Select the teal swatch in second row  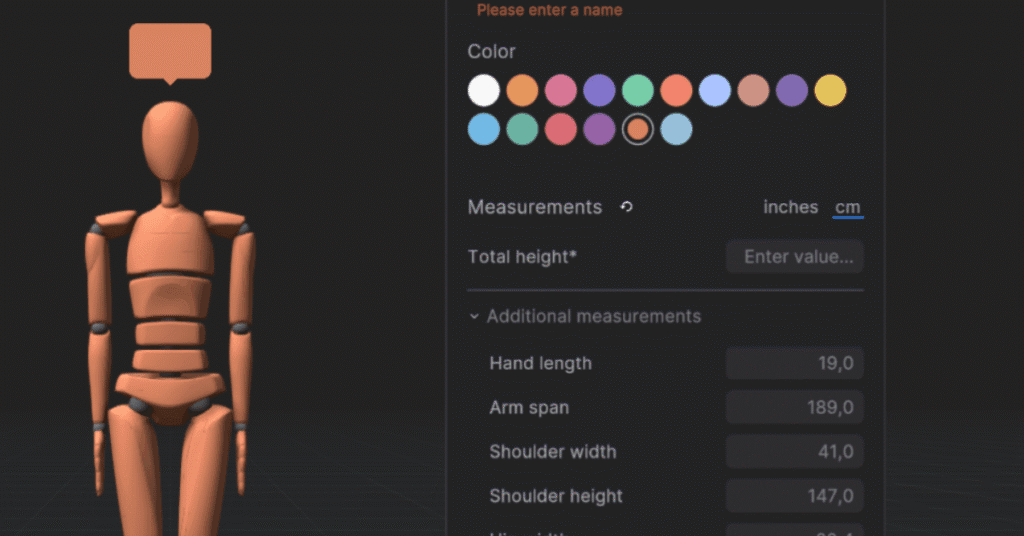pyautogui.click(x=522, y=129)
